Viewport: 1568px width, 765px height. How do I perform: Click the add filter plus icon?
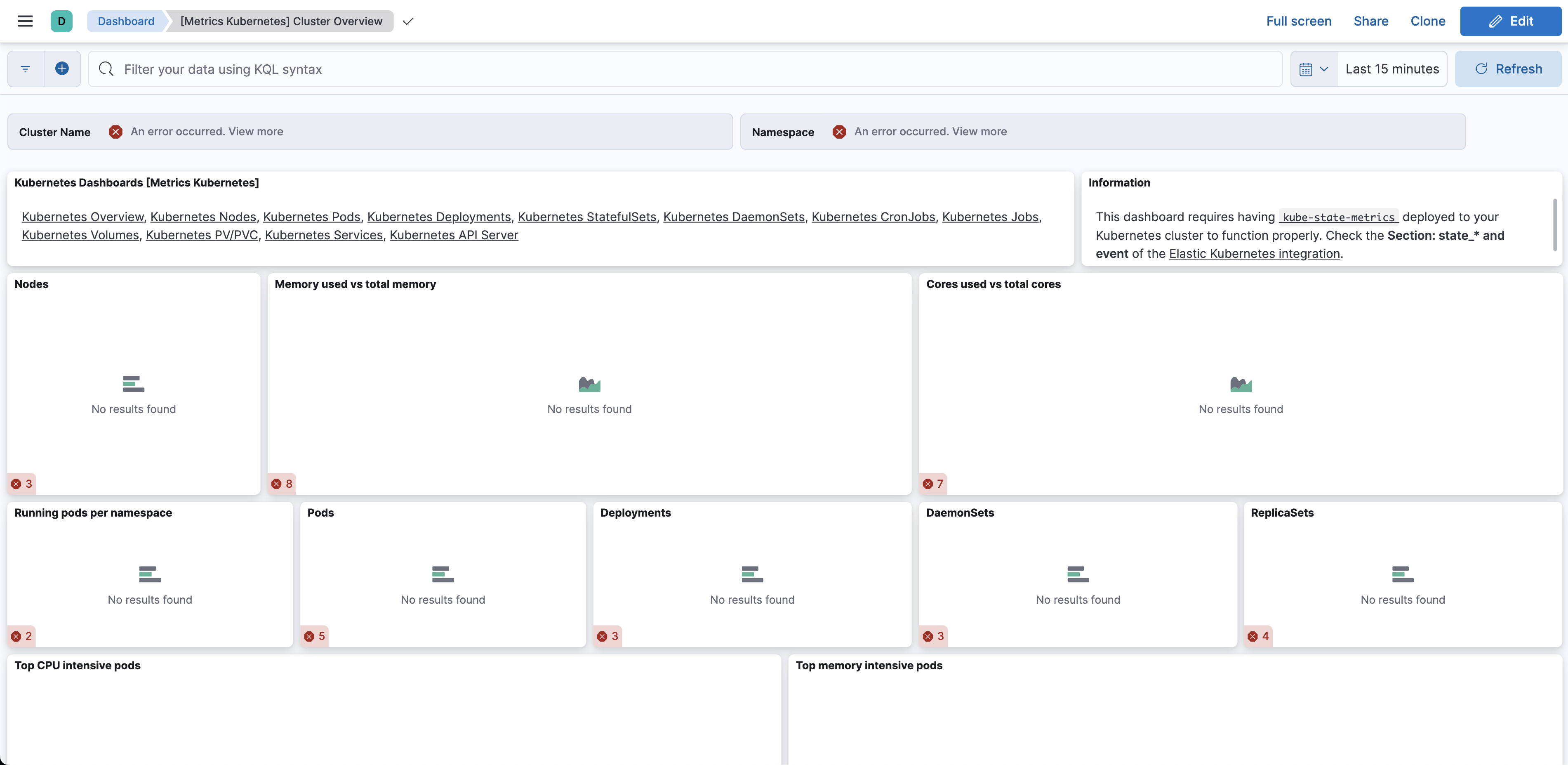[x=62, y=69]
